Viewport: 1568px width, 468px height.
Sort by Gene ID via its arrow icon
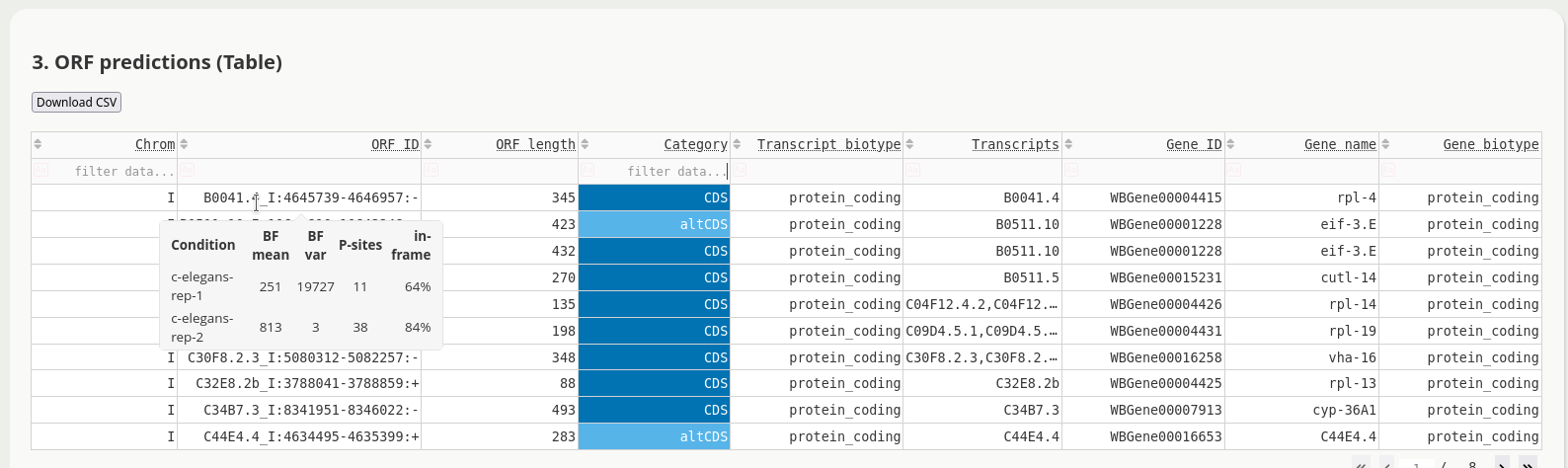[1068, 144]
